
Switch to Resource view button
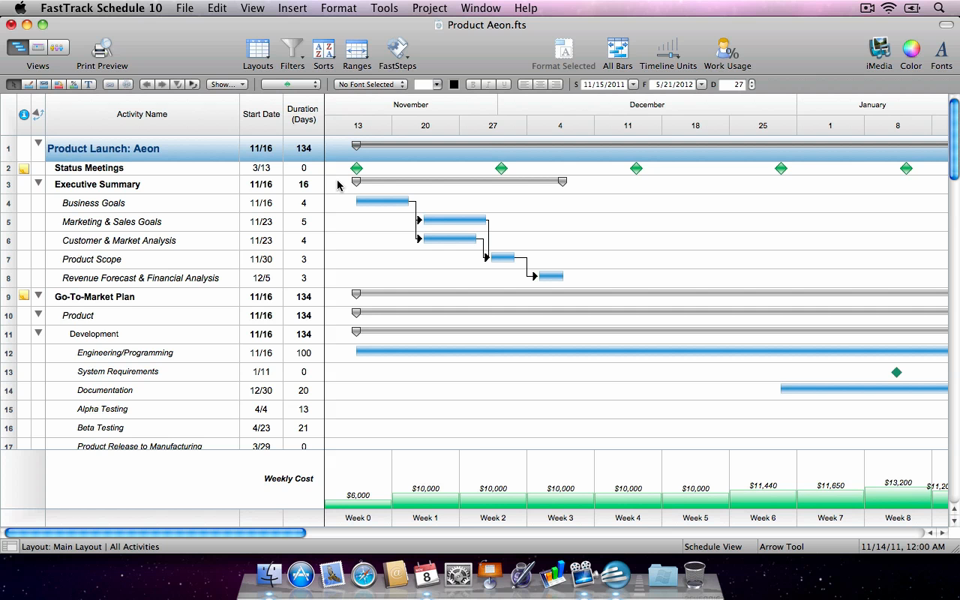58,48
